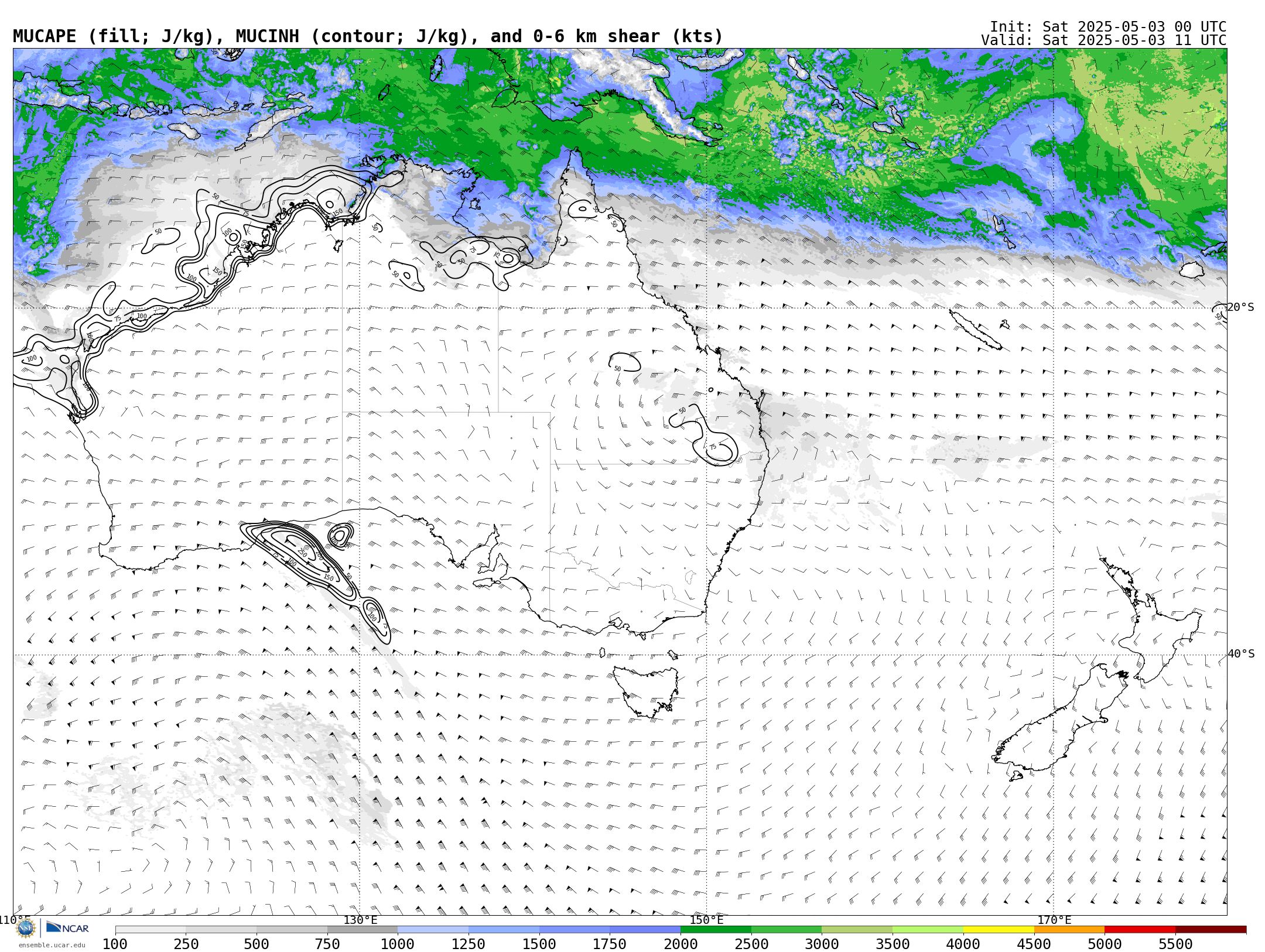Click the 5500 colorbar tick label
This screenshot has width=1265, height=952.
pos(1175,944)
